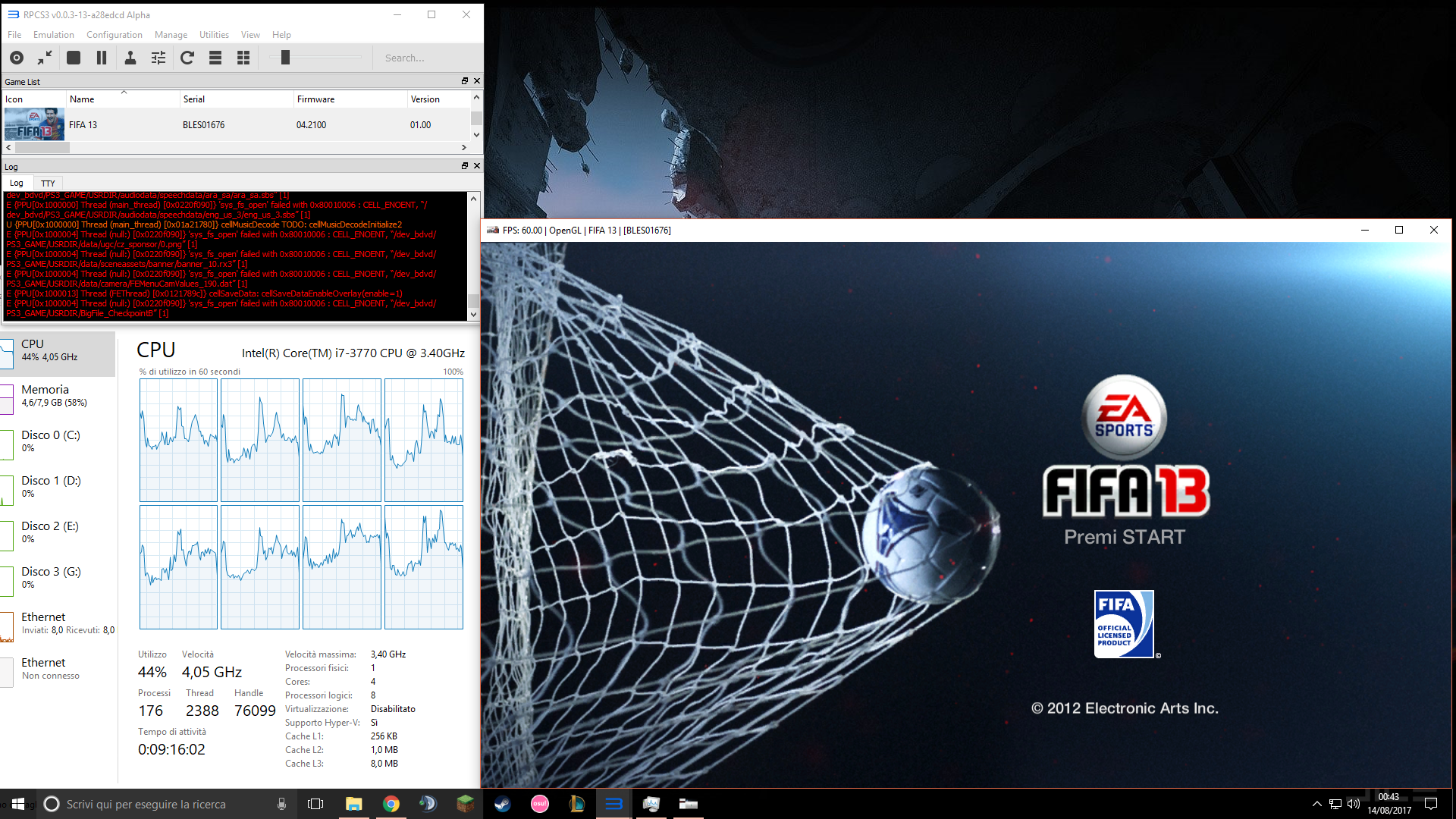Sort game list by Name column
Viewport: 1456px width, 819px height.
coord(82,99)
